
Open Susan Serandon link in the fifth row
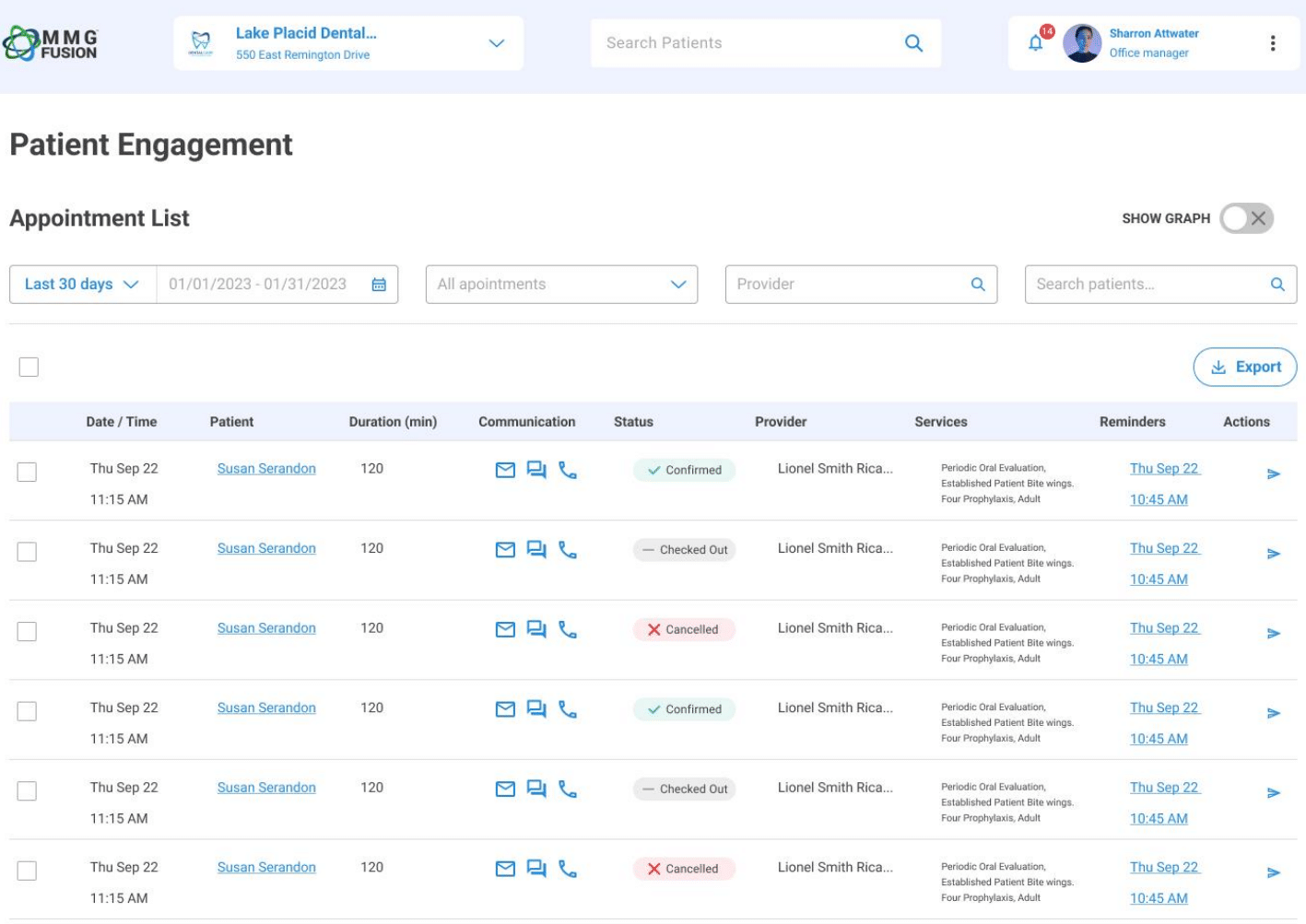[266, 788]
